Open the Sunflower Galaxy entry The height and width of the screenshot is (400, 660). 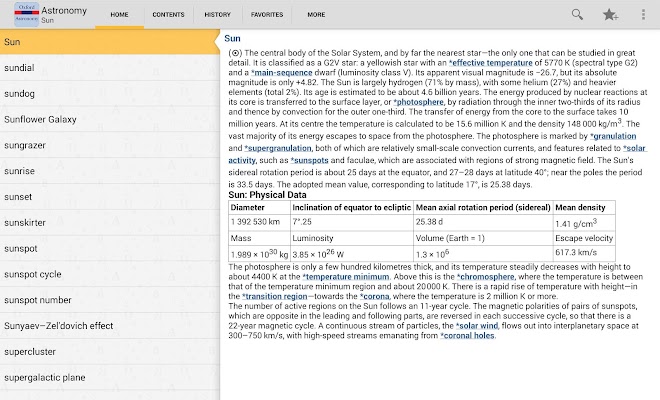[109, 119]
